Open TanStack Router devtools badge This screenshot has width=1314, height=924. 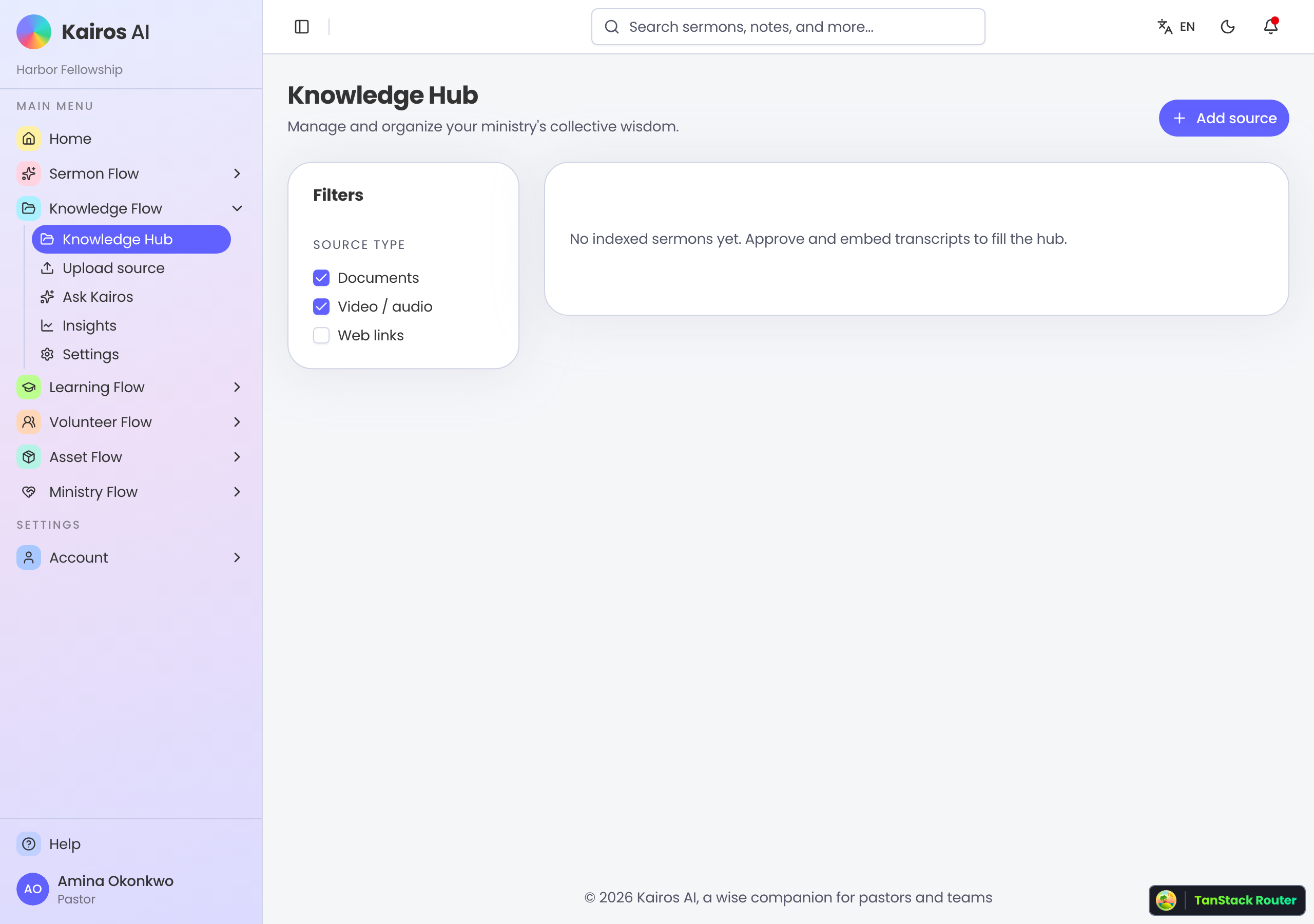[1227, 900]
